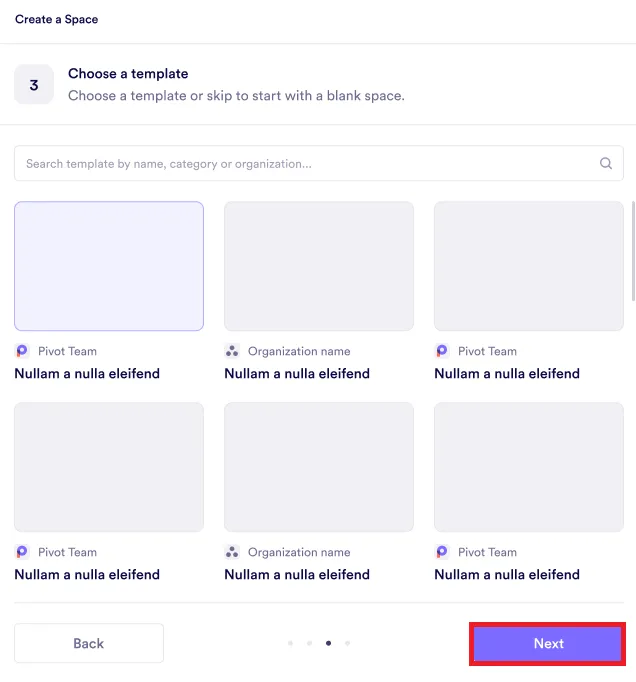
Task: Click the template list vertical scrollbar
Action: click(x=632, y=250)
